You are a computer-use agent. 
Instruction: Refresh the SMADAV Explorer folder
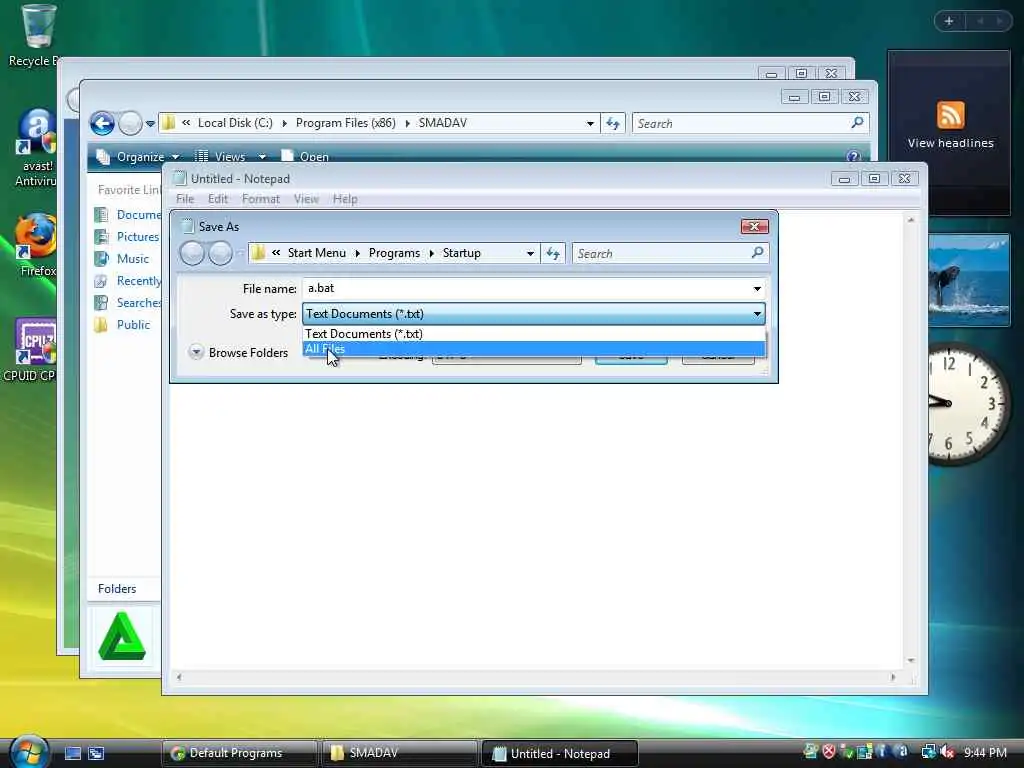pyautogui.click(x=613, y=123)
